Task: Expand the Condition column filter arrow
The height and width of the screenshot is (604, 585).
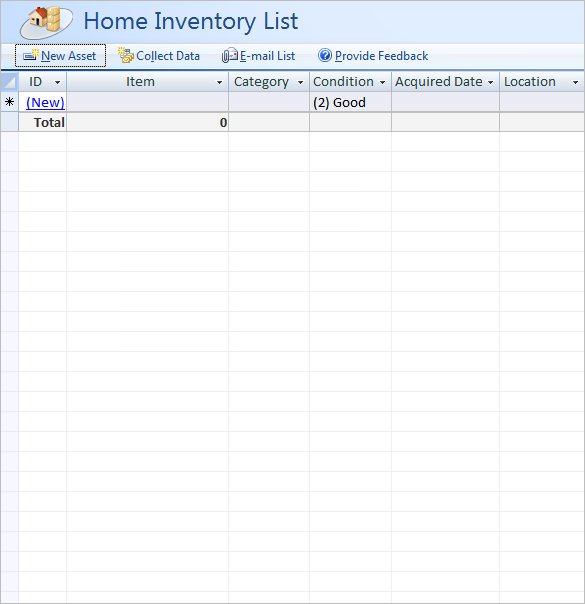Action: click(x=382, y=82)
